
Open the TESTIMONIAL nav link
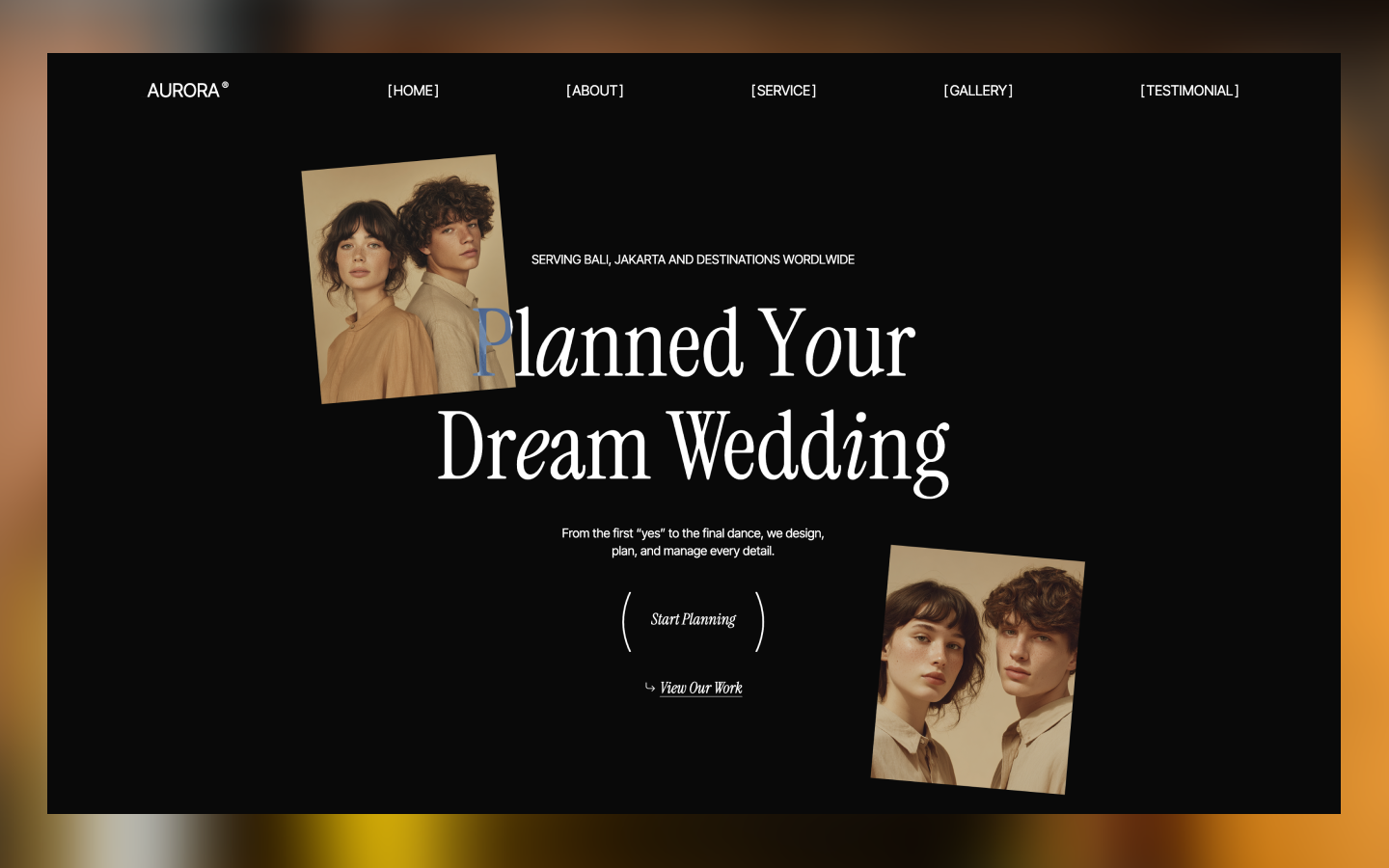coord(1189,91)
